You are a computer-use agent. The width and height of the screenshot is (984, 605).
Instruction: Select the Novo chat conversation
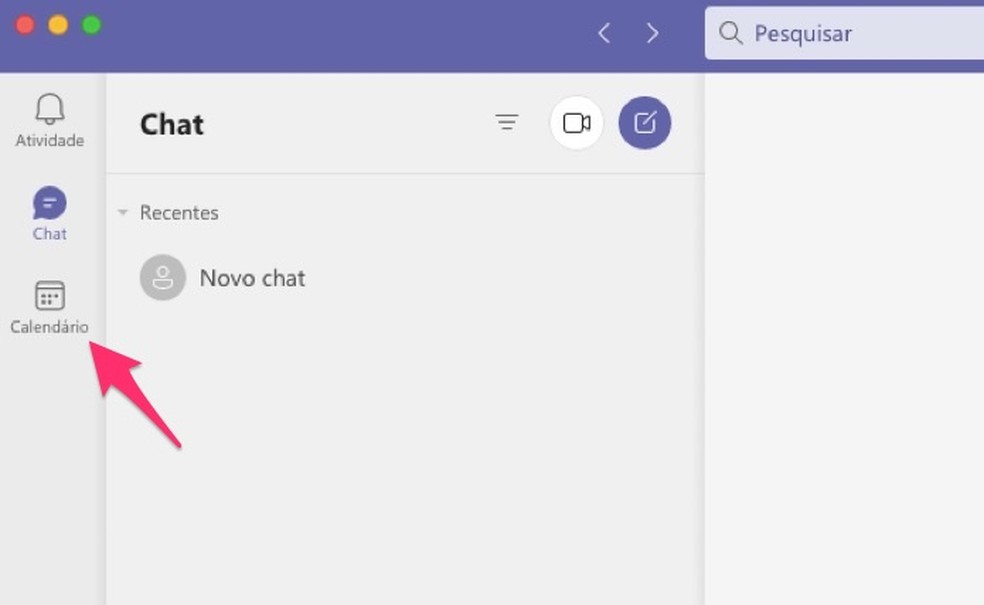252,278
